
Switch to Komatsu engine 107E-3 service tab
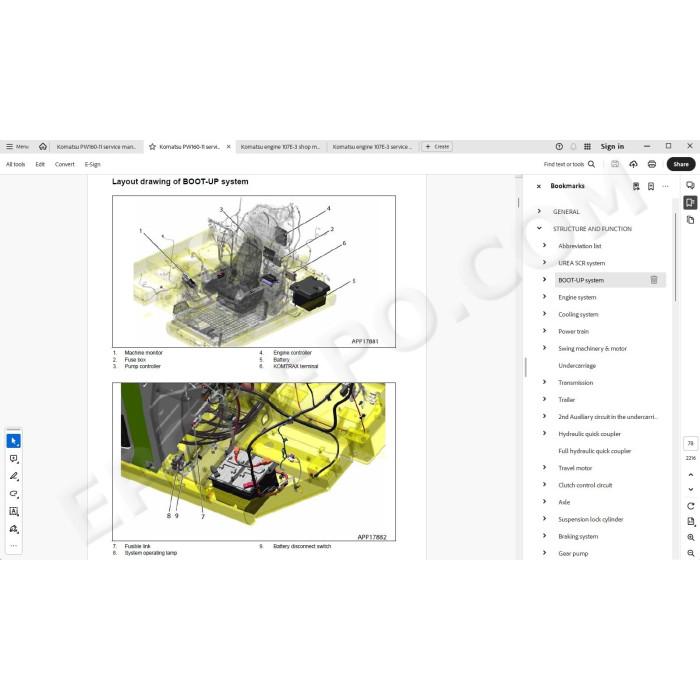(372, 146)
